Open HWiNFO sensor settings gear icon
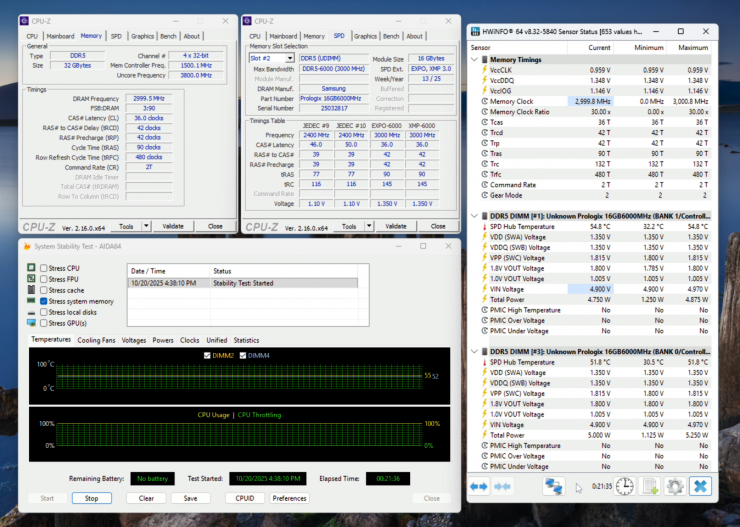 tap(675, 486)
